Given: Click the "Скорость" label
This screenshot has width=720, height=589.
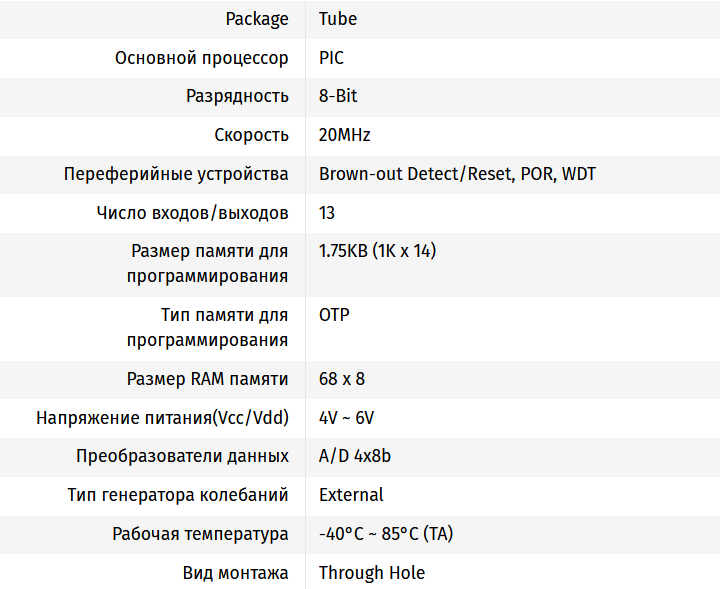Looking at the screenshot, I should pos(251,135).
